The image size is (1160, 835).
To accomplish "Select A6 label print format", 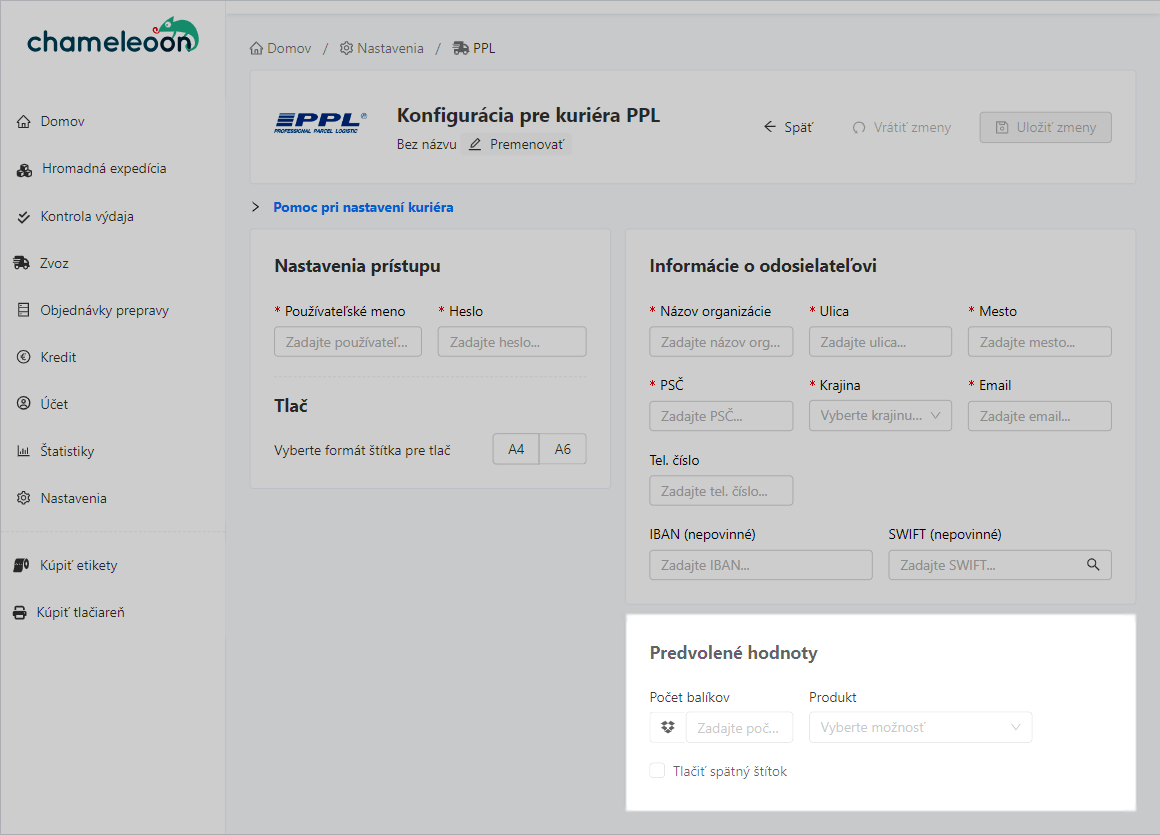I will [563, 449].
